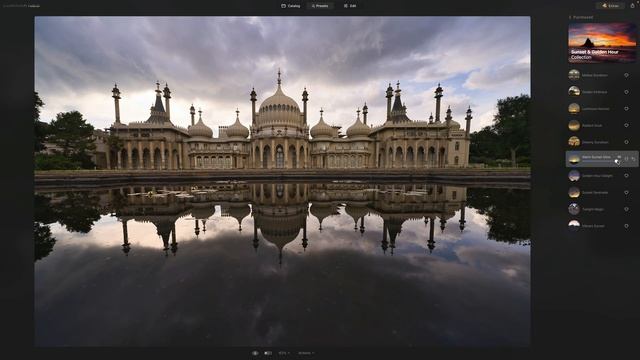This screenshot has width=640, height=360.
Task: Open the Edit tab
Action: tap(350, 6)
